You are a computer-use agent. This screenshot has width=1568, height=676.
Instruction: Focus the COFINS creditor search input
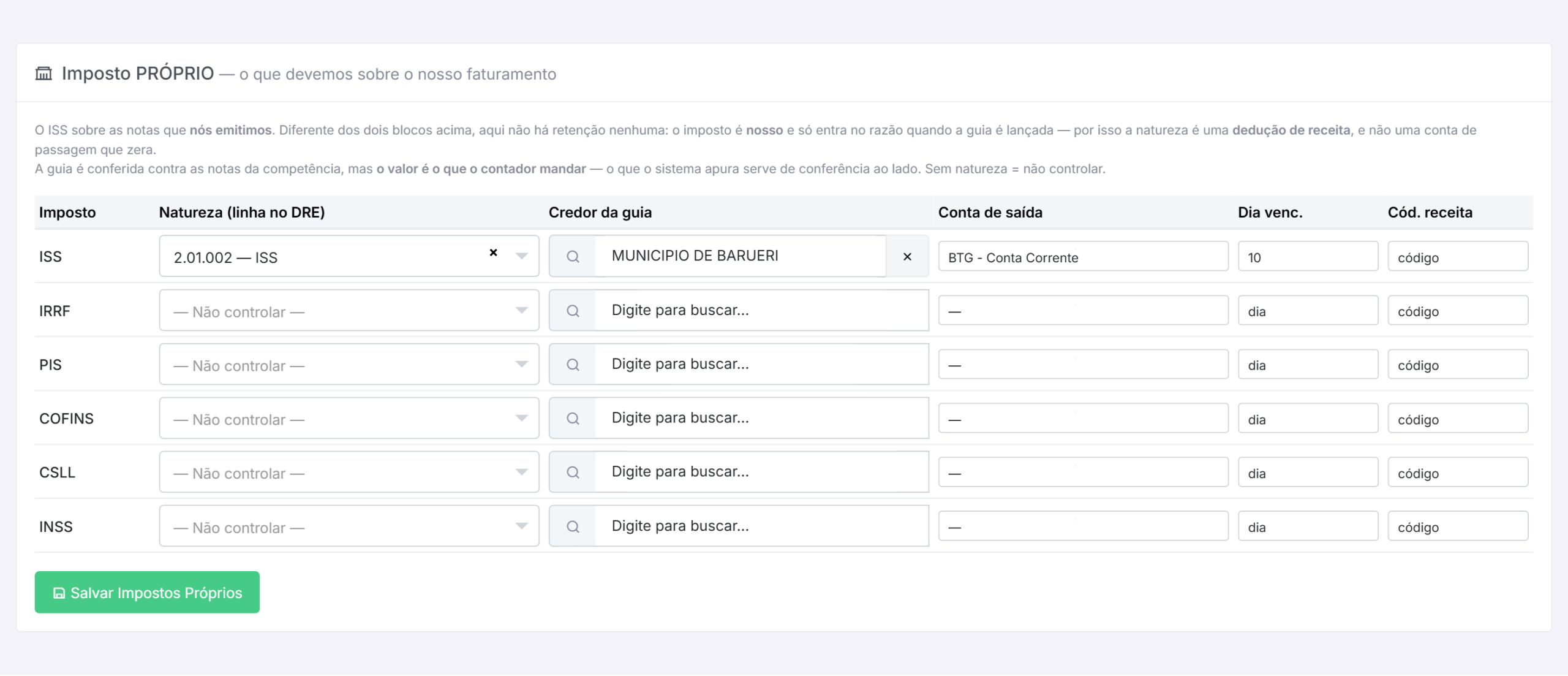tap(762, 419)
